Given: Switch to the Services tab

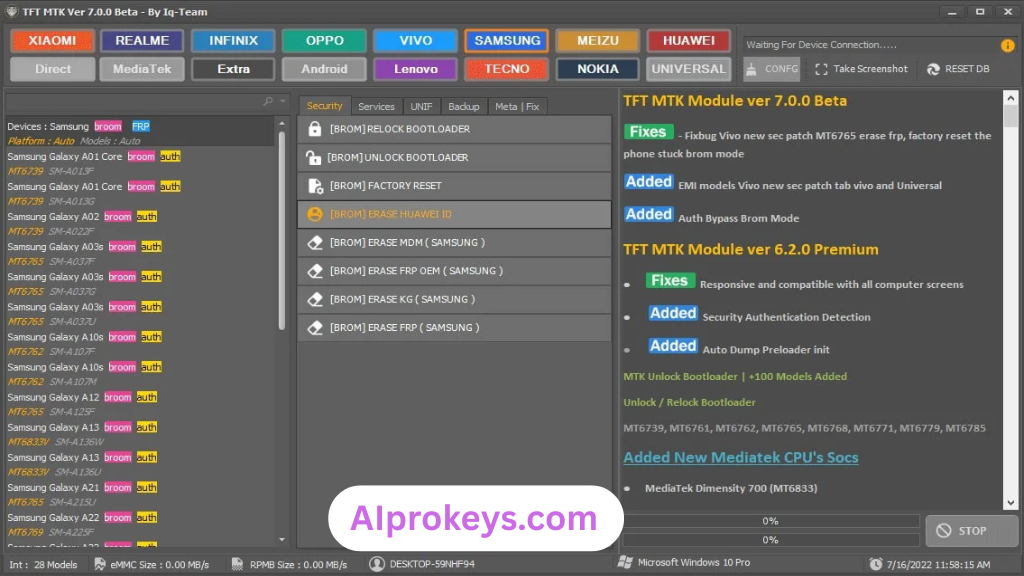Looking at the screenshot, I should coord(376,106).
